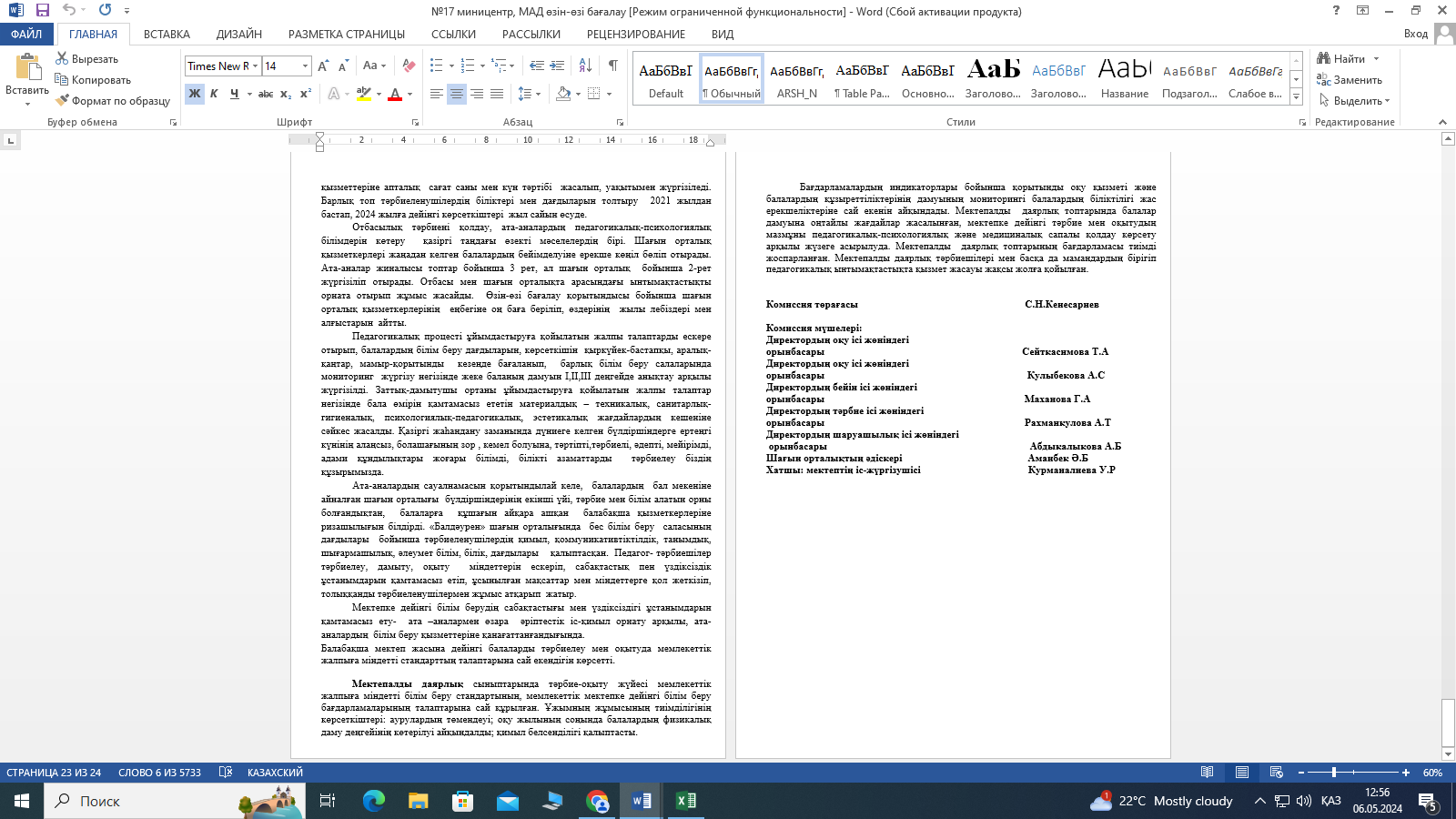This screenshot has width=1456, height=819.
Task: Toggle Underline (Ч) formatting
Action: 234,94
